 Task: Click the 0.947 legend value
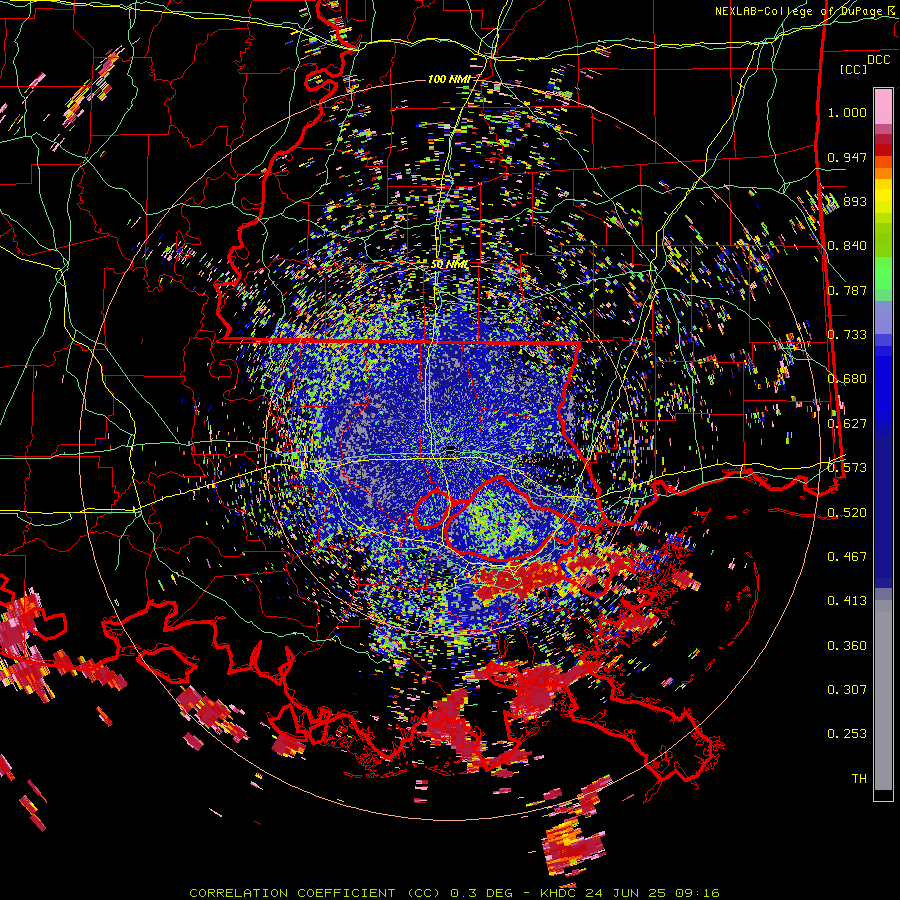coord(847,157)
